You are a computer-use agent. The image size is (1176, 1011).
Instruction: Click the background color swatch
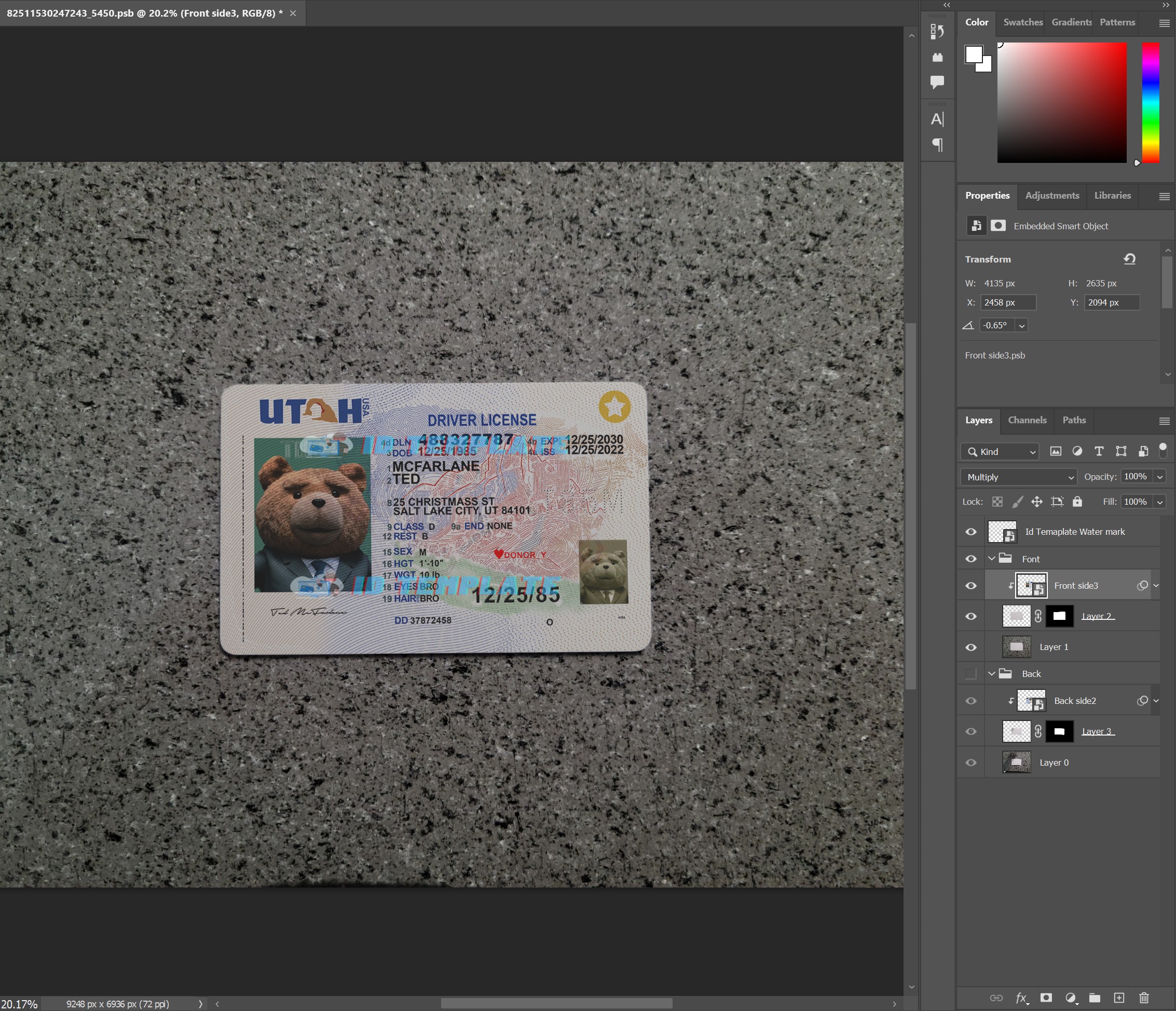[x=986, y=66]
